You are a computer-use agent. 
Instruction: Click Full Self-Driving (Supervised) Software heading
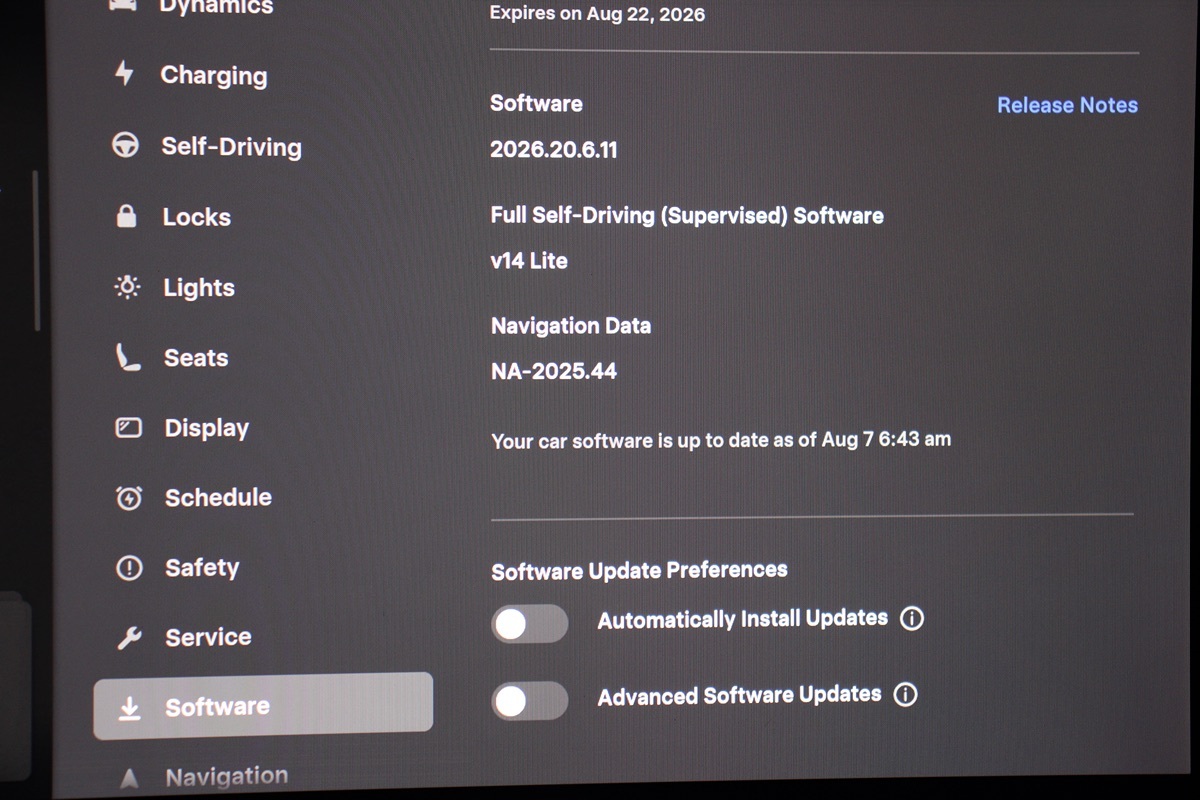[x=687, y=216]
